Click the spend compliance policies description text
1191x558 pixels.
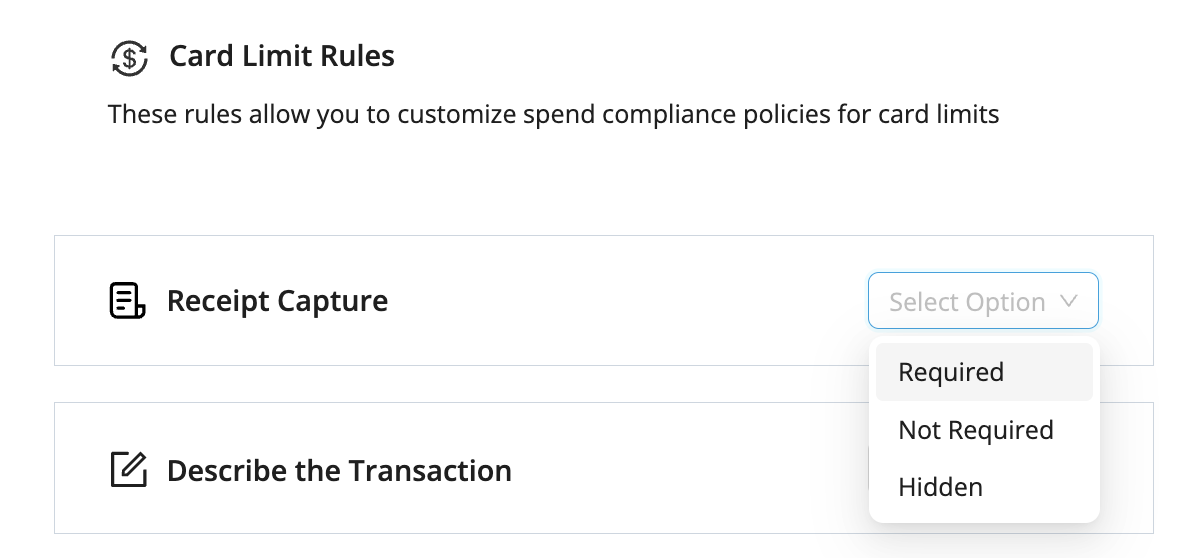(x=553, y=115)
